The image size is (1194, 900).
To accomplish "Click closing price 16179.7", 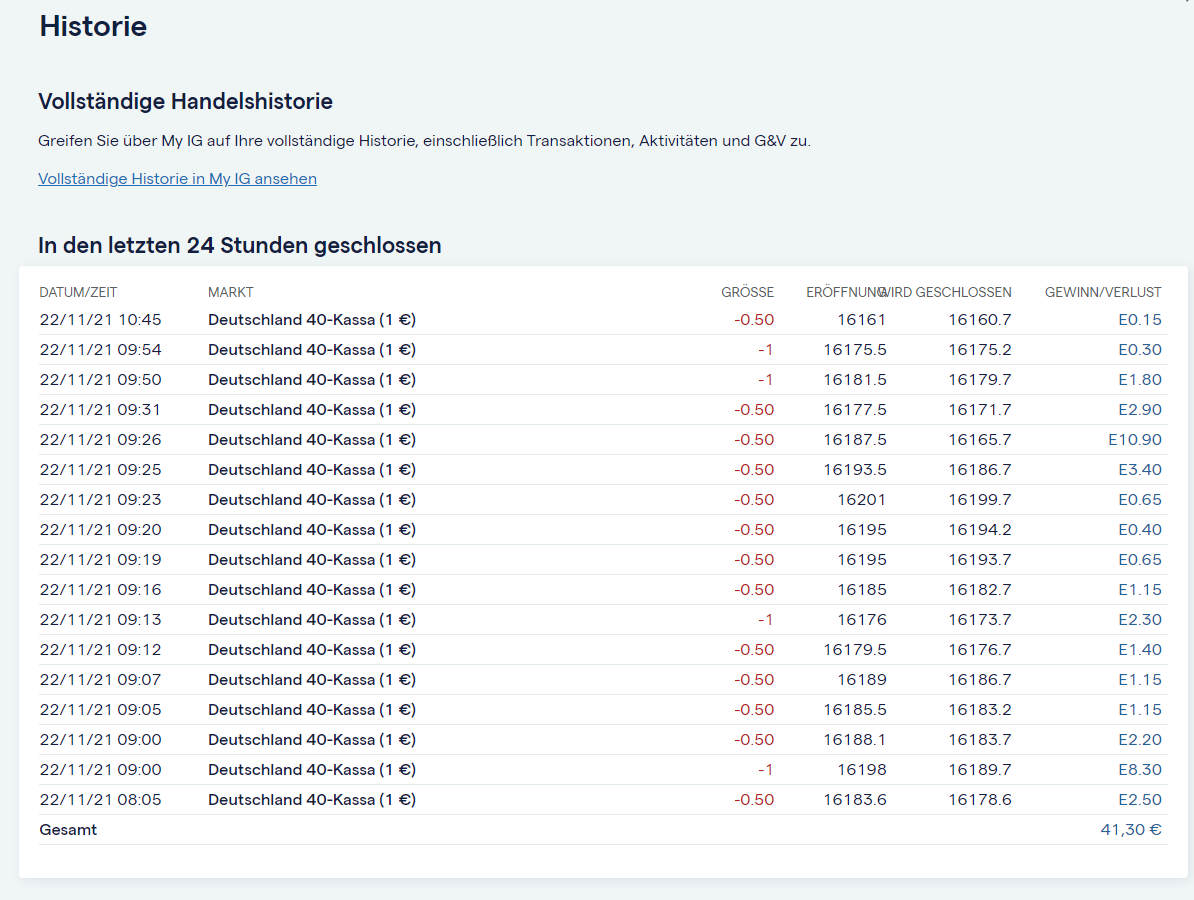I will 980,380.
